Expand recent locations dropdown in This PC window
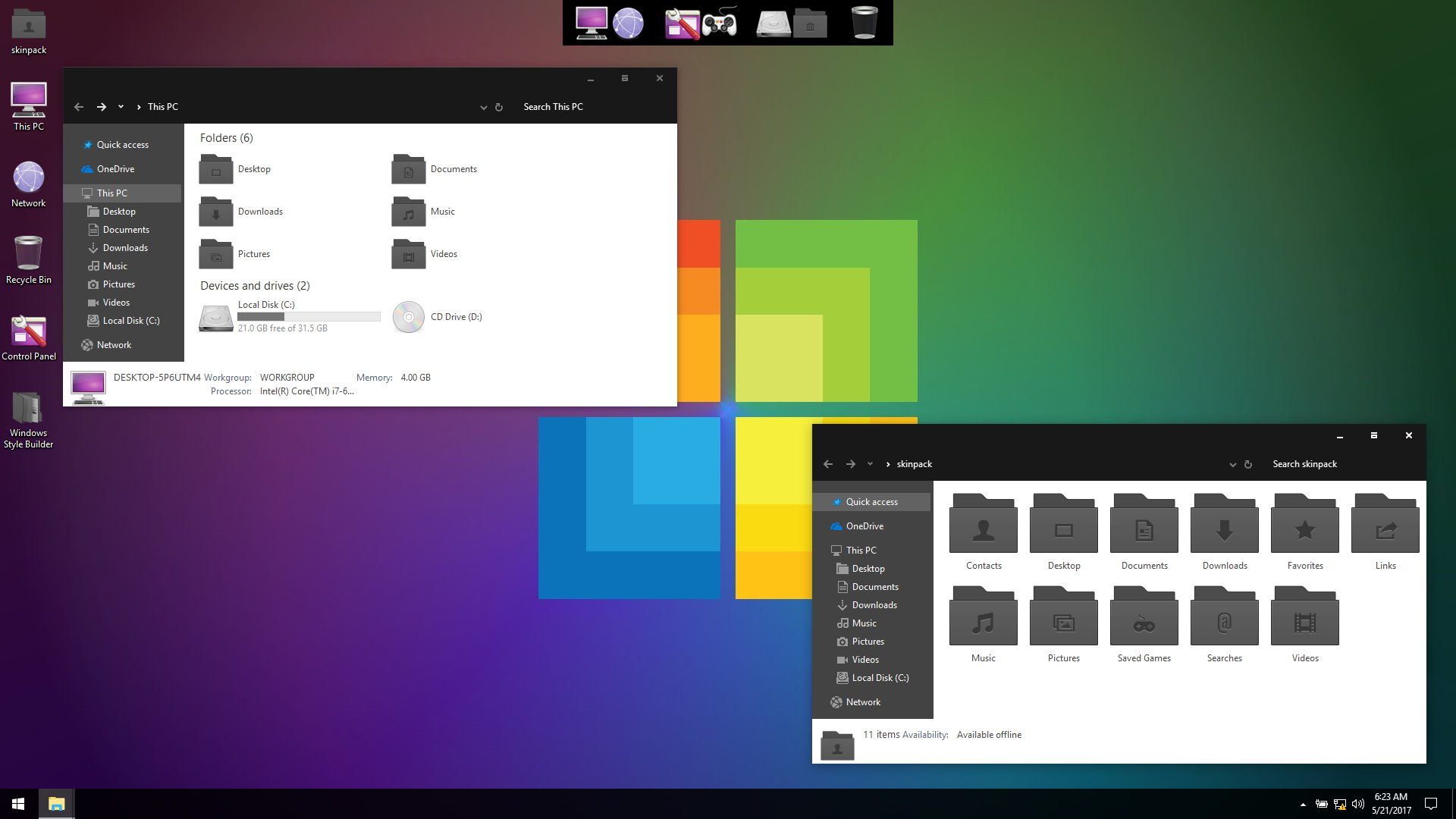1456x819 pixels. (121, 107)
